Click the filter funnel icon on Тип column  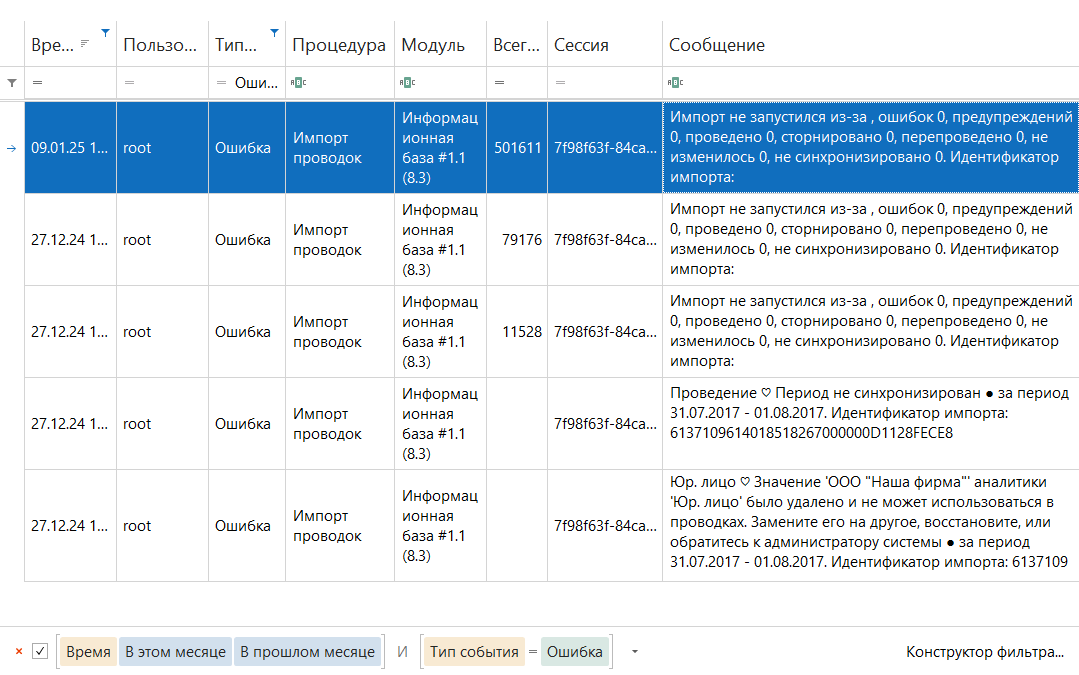[275, 33]
